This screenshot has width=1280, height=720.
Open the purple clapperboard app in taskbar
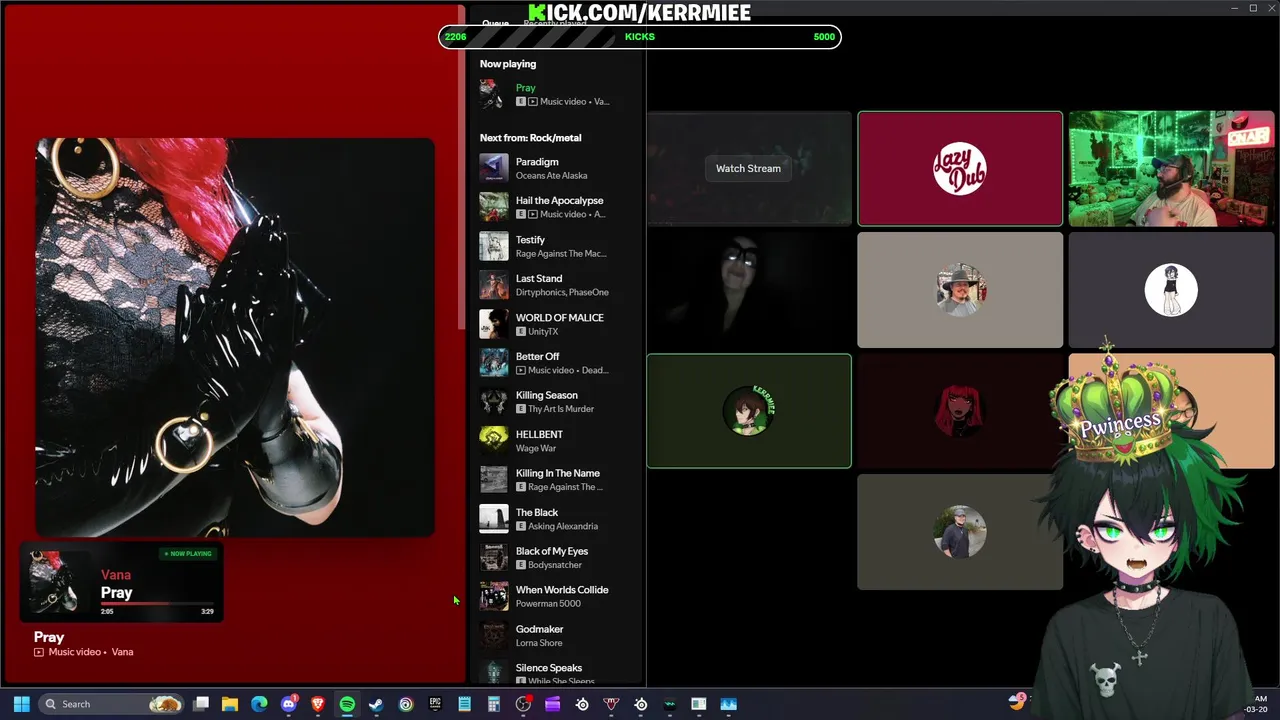pos(553,704)
